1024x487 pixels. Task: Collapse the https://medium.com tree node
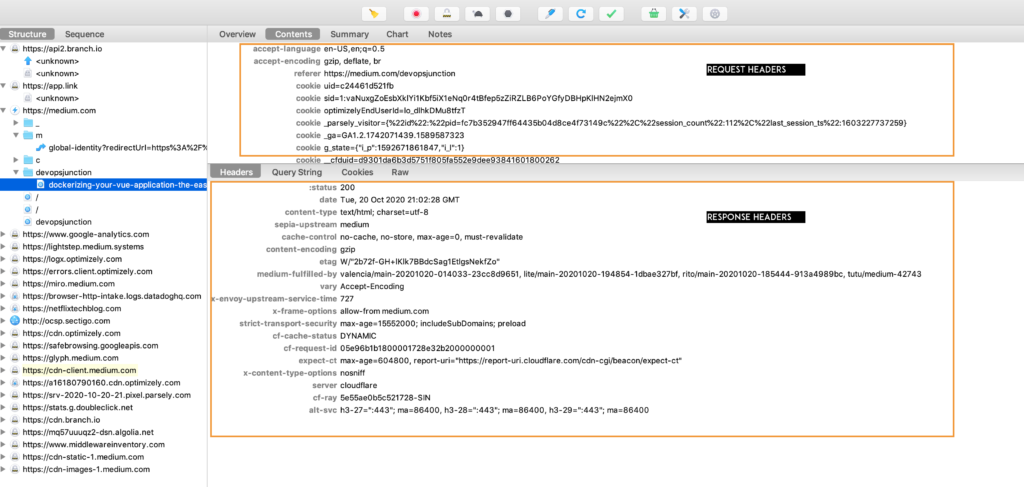tap(6, 110)
